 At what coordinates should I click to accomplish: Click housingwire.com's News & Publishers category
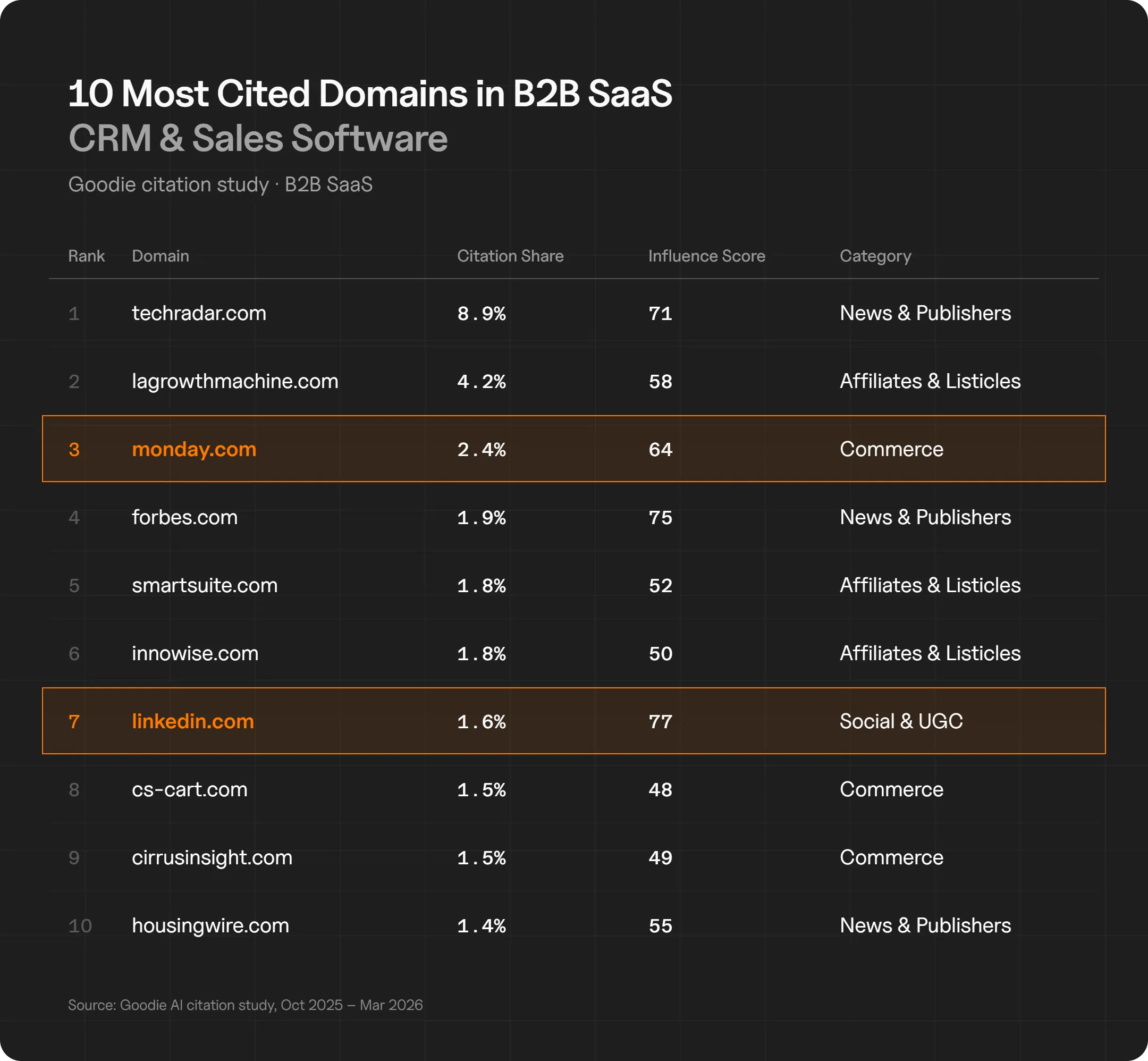pos(925,926)
